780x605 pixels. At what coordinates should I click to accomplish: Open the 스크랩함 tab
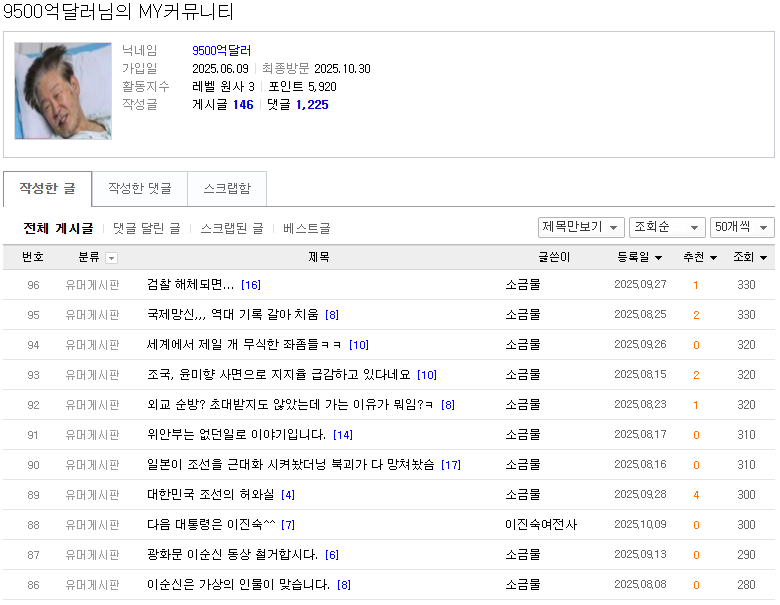pyautogui.click(x=227, y=188)
